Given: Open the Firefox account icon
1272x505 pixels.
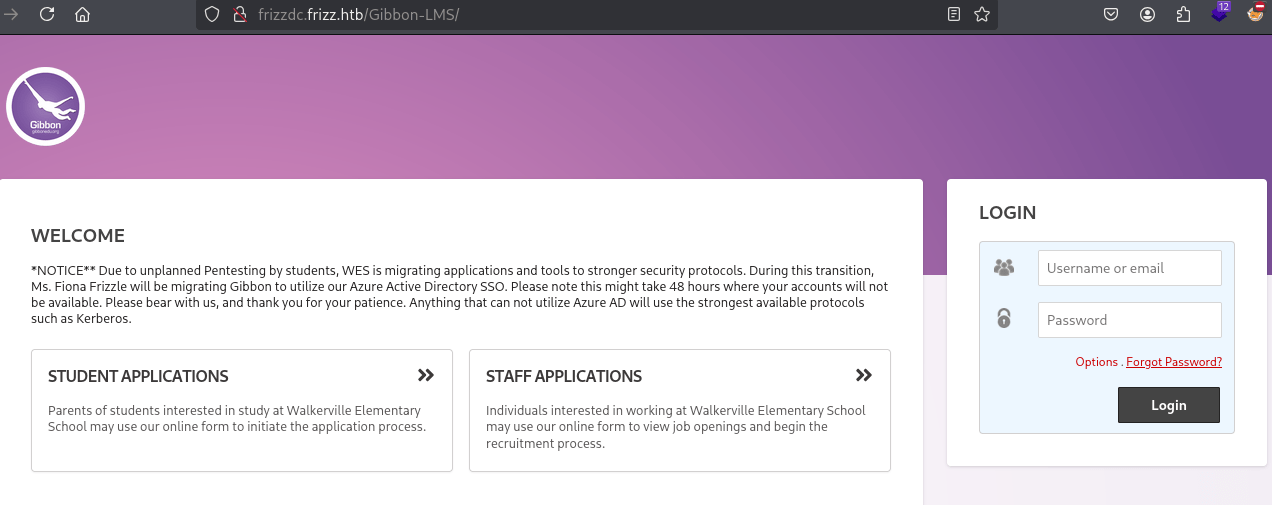Looking at the screenshot, I should [x=1148, y=14].
